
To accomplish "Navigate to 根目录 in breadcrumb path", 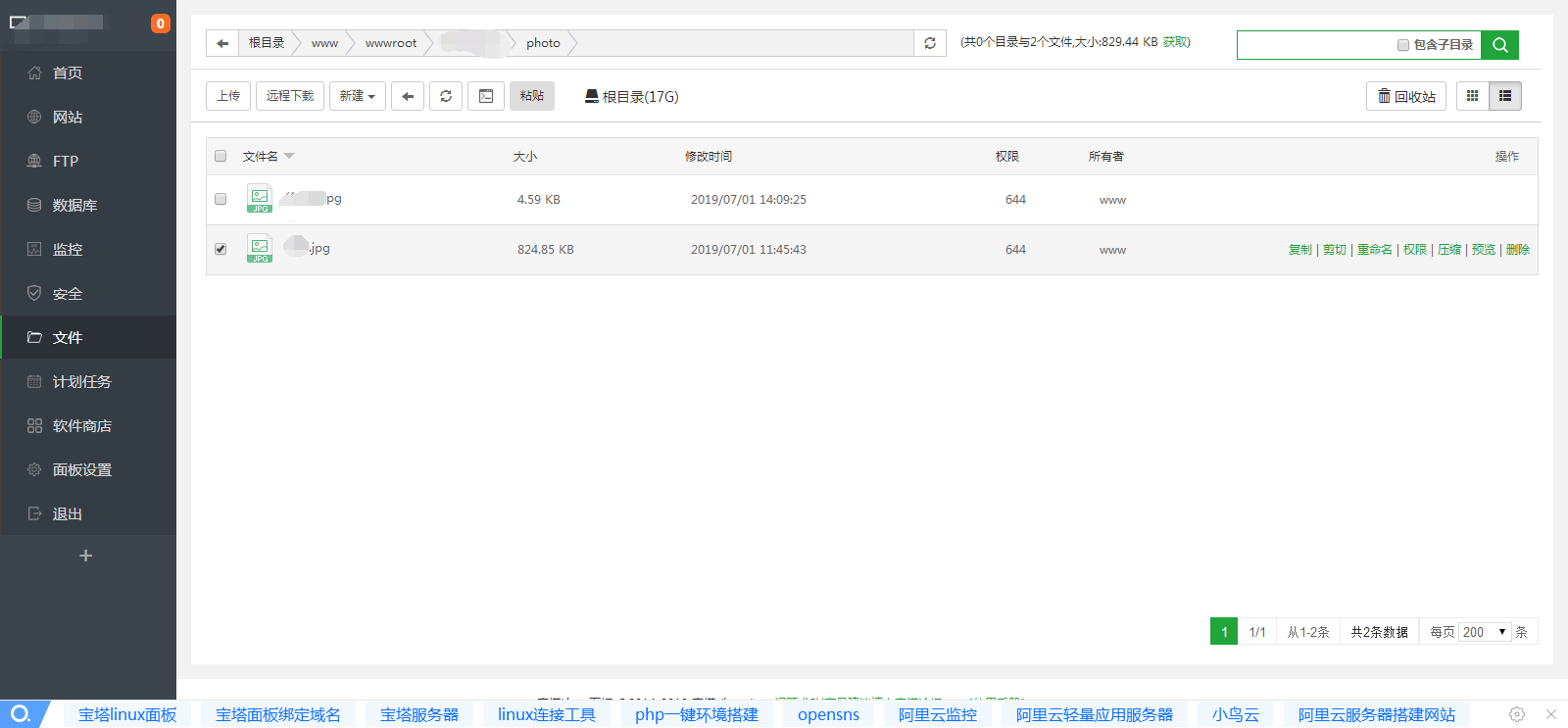I will 267,43.
